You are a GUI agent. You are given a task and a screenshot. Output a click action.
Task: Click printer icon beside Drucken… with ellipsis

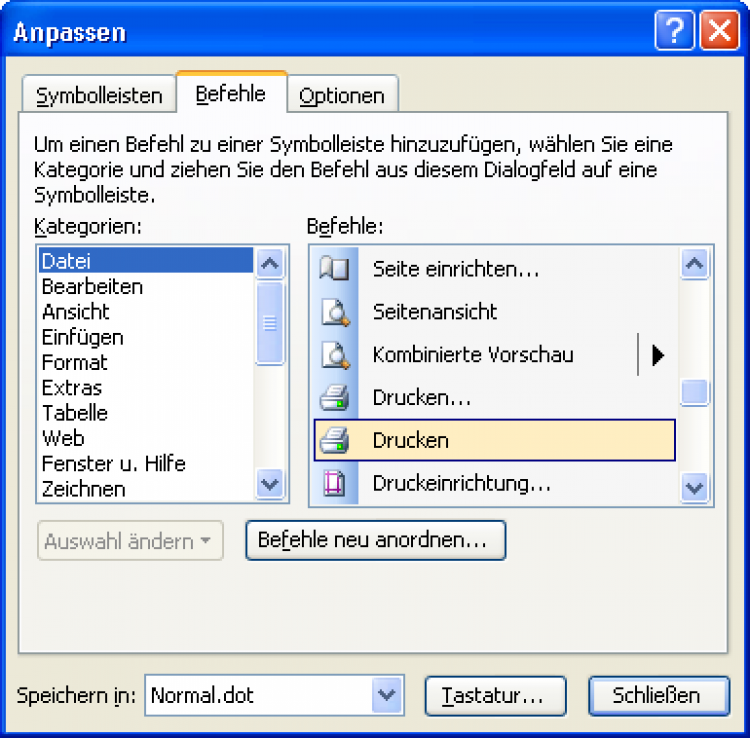pos(333,398)
